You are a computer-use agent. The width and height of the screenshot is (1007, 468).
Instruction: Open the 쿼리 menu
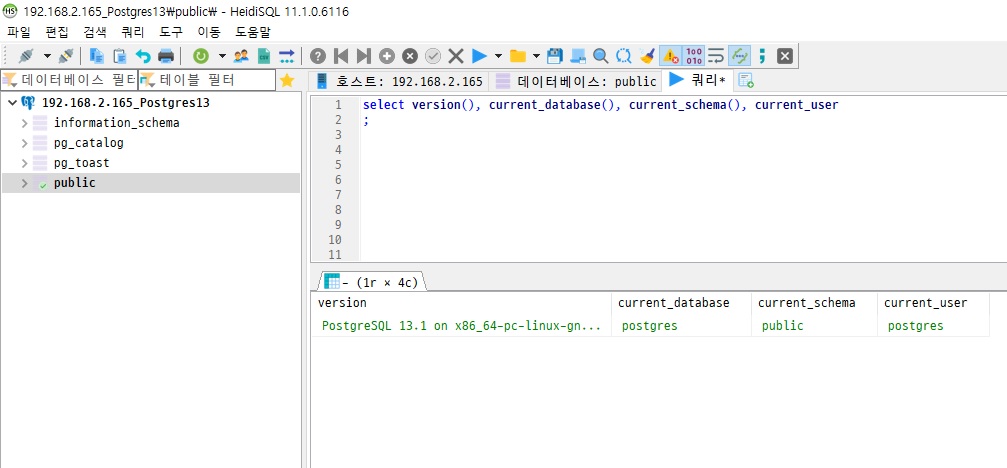click(x=133, y=31)
